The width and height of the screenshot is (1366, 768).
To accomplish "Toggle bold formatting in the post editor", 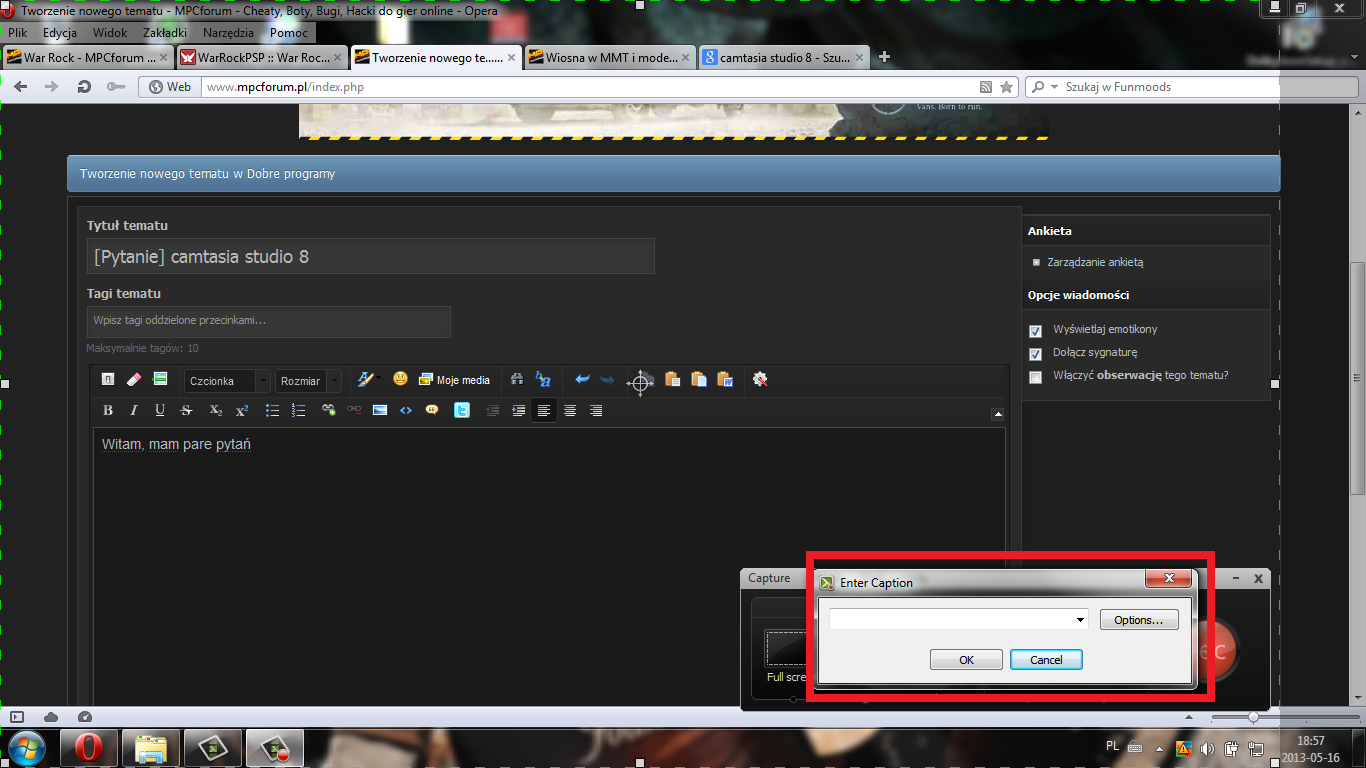I will point(108,411).
